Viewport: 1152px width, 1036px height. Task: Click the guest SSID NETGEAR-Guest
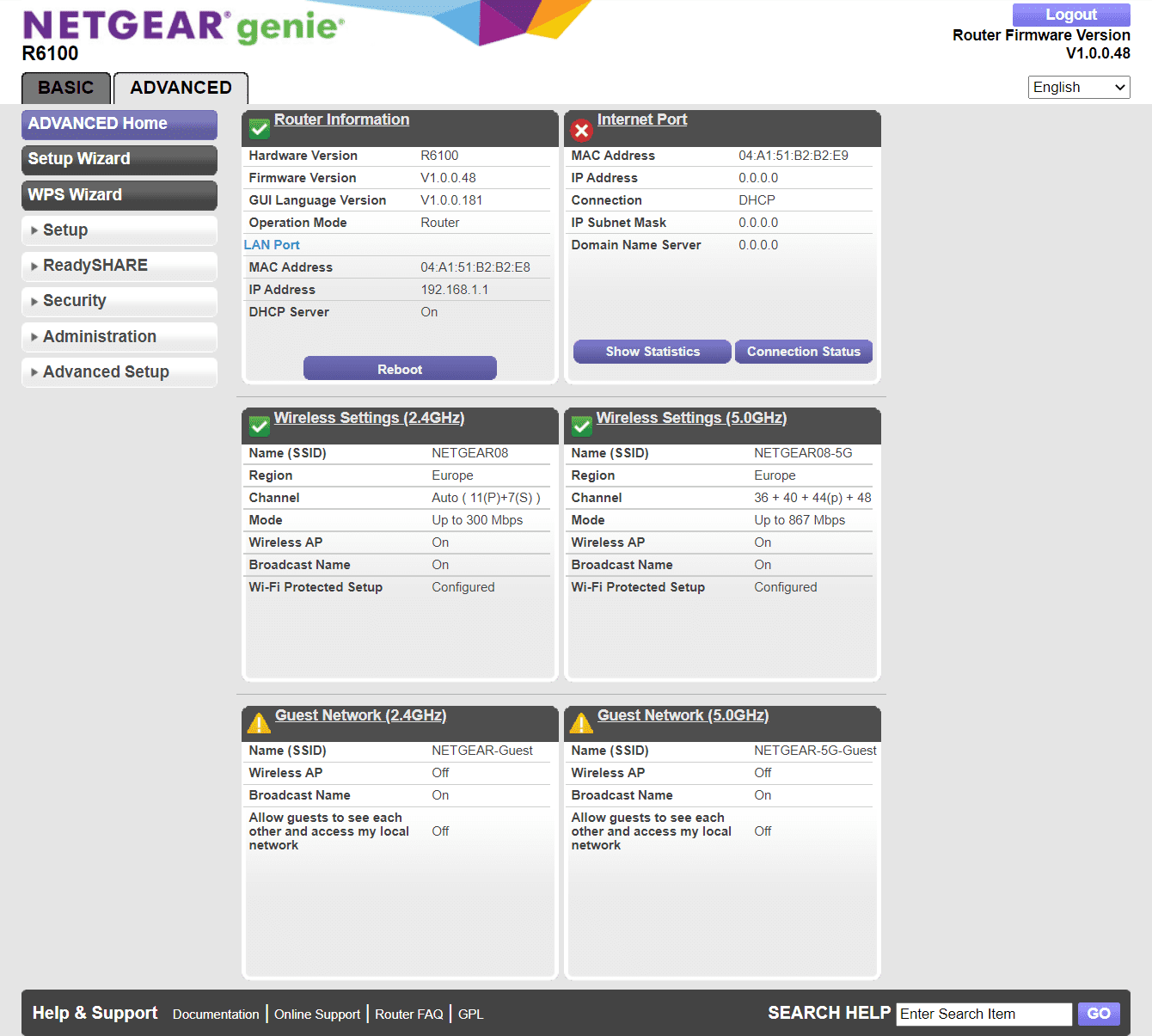[482, 751]
